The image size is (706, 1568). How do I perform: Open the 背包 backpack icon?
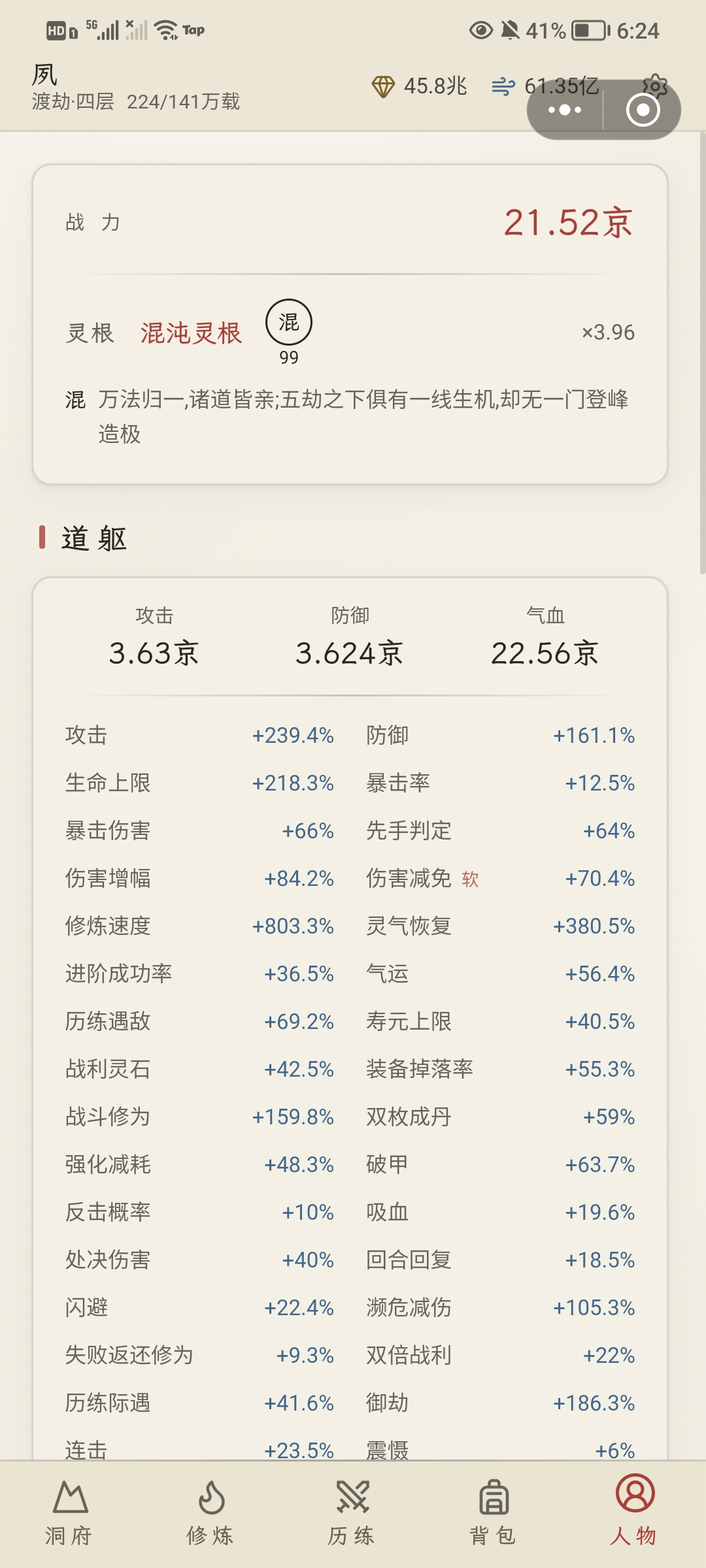494,1497
